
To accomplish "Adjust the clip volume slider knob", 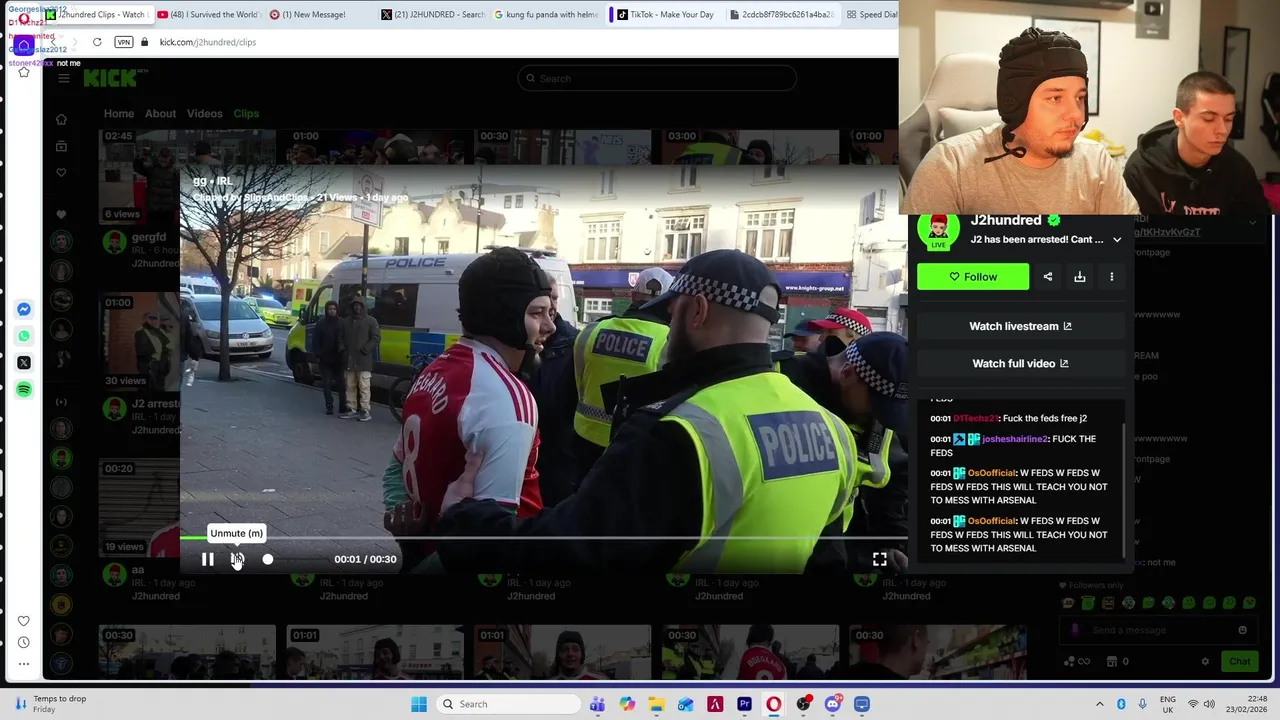I will pos(268,559).
